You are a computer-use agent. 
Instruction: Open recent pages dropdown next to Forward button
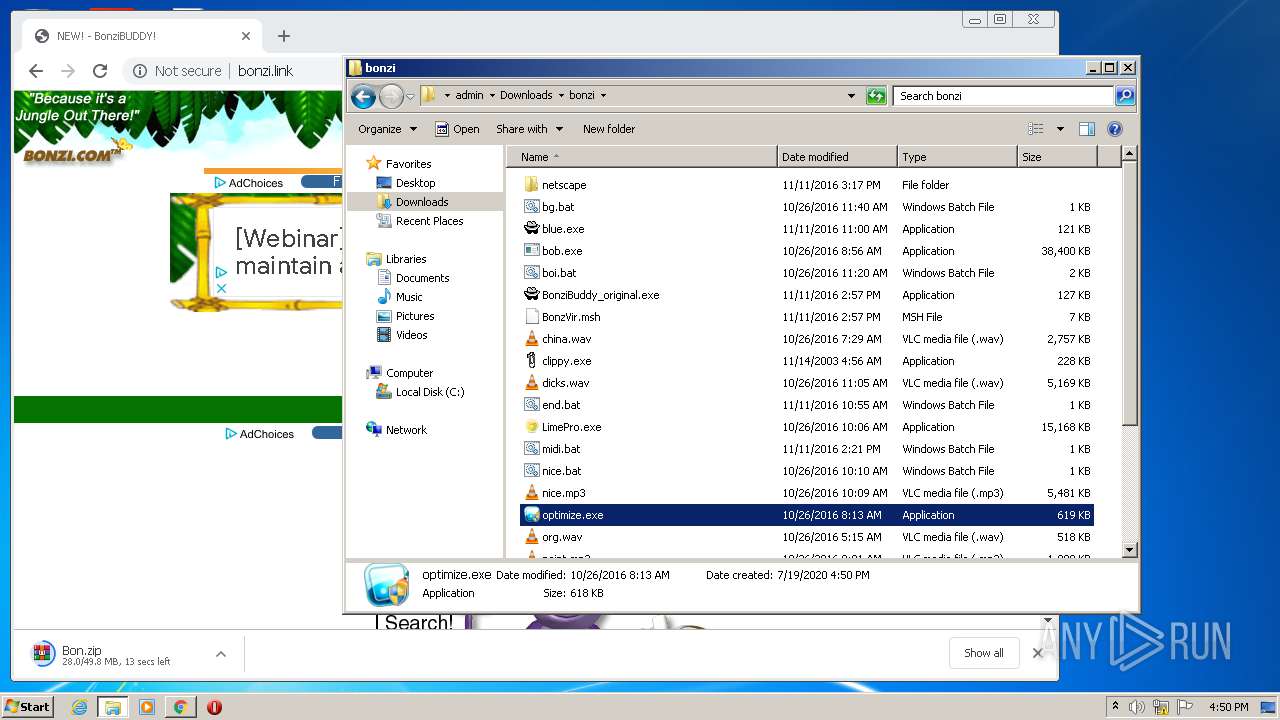tap(410, 97)
